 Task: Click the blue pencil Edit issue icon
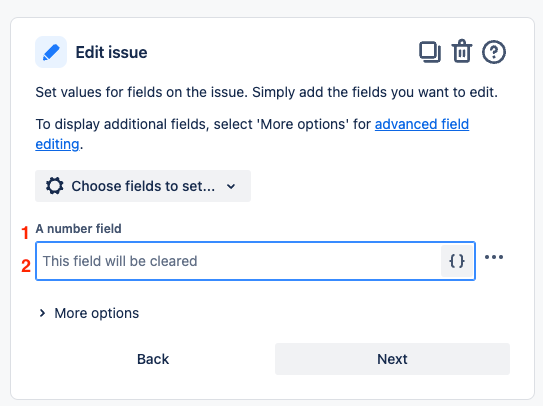[51, 52]
